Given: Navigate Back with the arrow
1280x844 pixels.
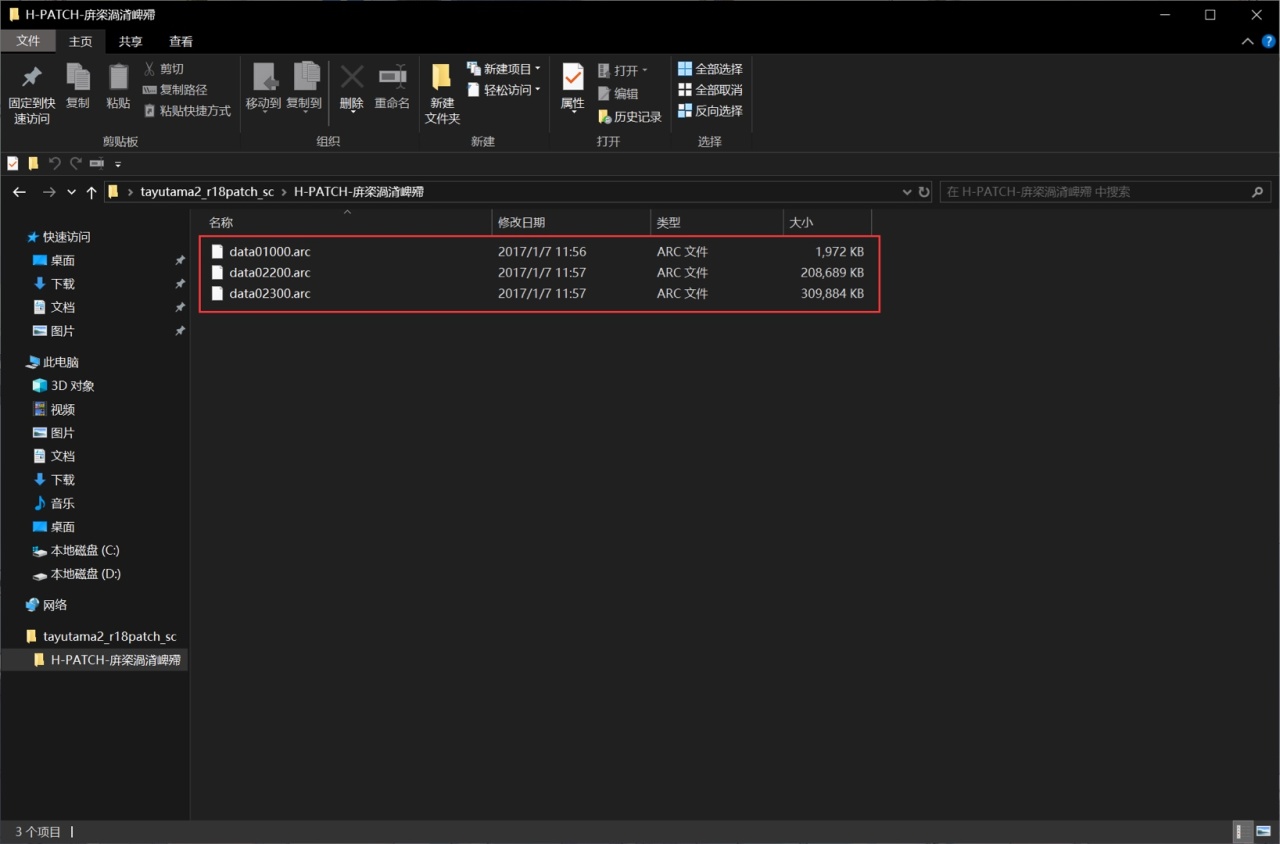Looking at the screenshot, I should tap(19, 192).
